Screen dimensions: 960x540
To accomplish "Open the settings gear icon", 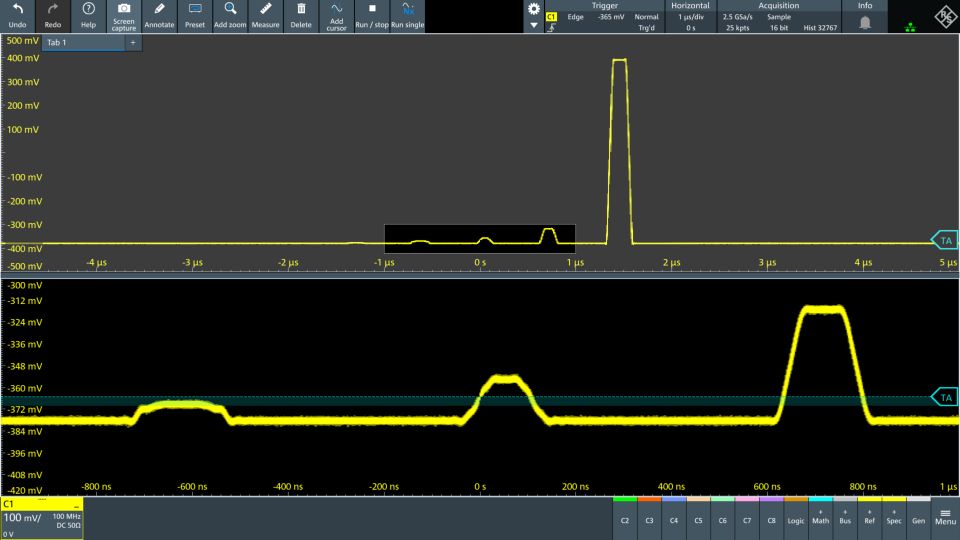I will (534, 8).
